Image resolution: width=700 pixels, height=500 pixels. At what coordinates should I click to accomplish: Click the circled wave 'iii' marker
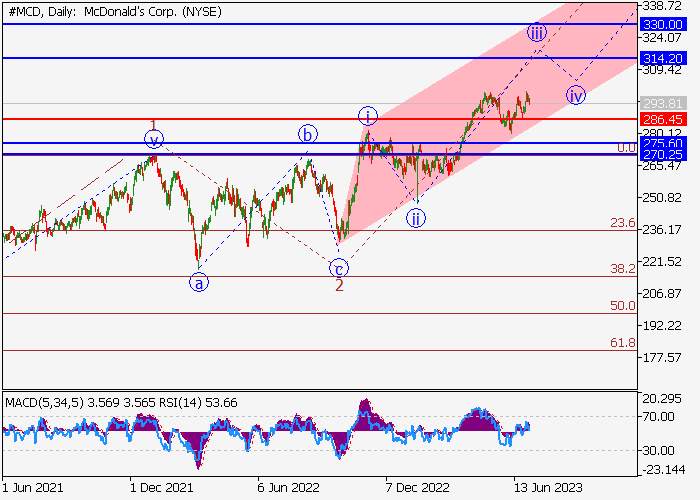tap(537, 33)
